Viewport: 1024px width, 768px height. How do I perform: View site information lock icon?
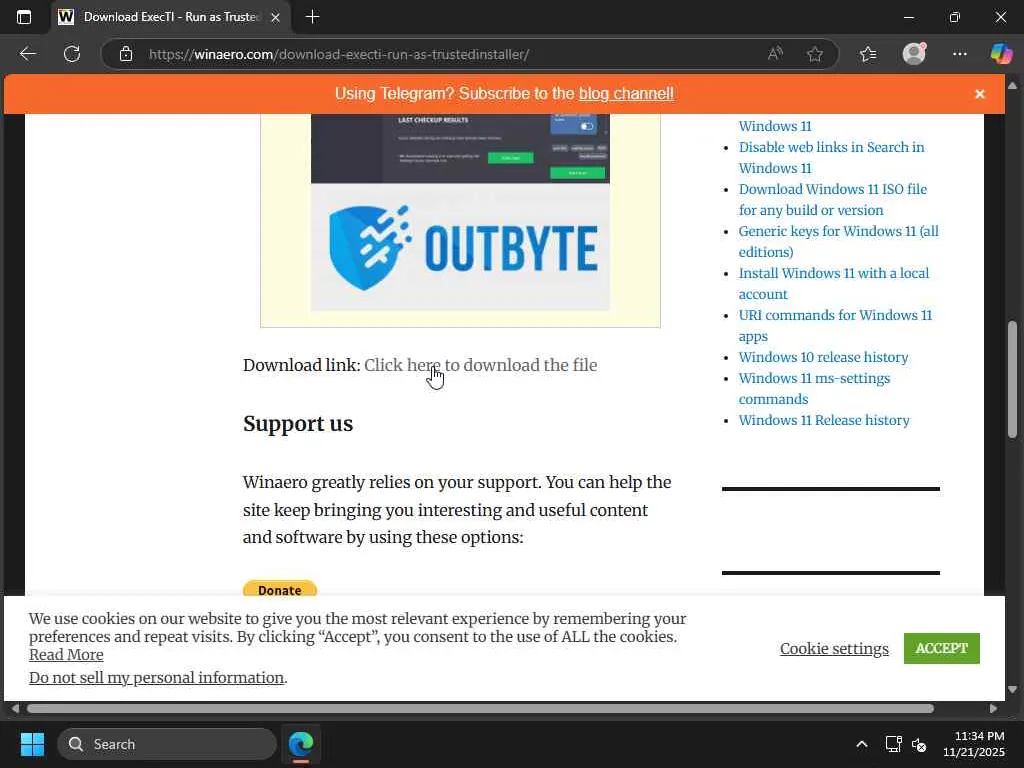tap(126, 54)
